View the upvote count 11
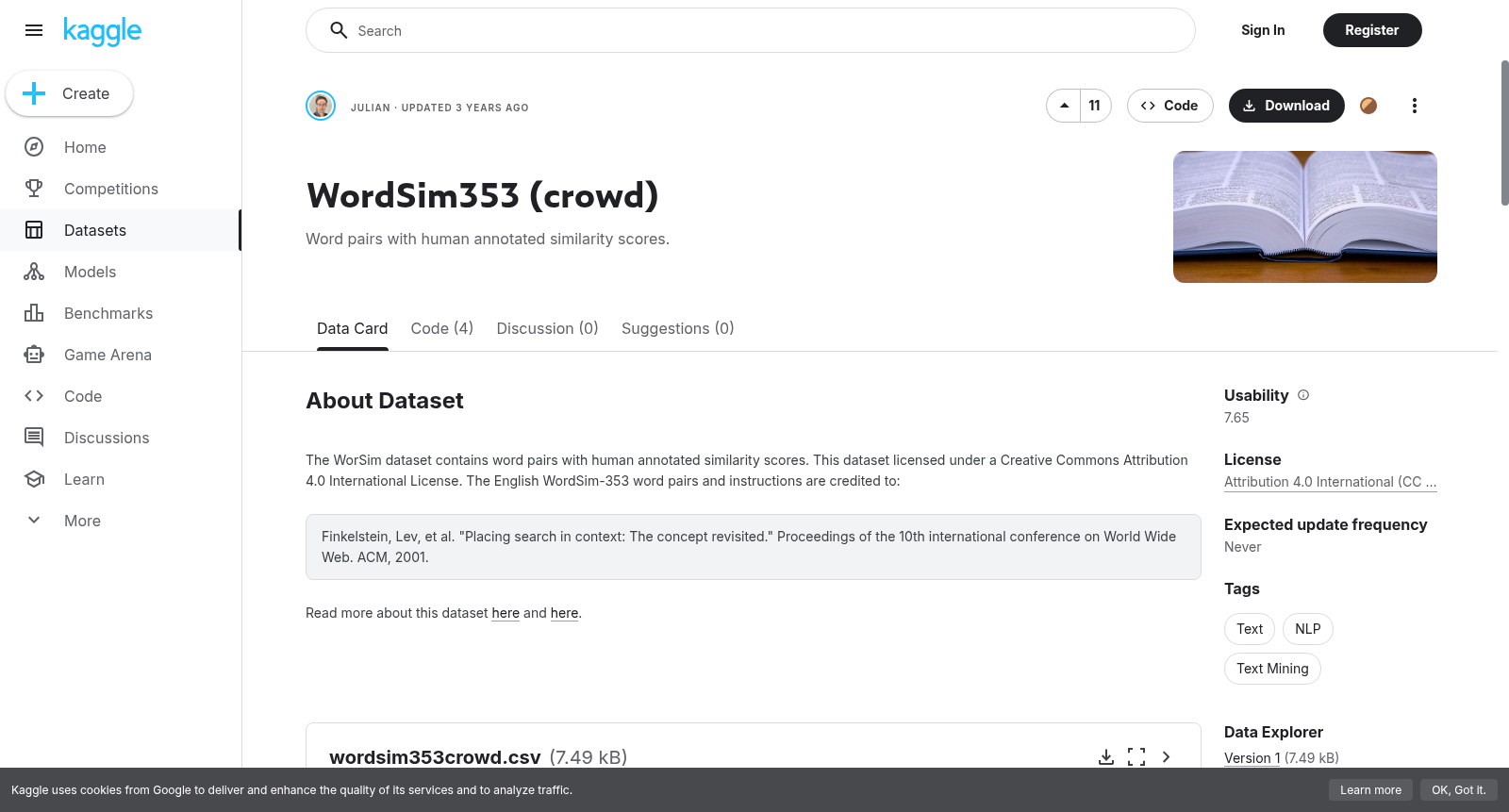This screenshot has width=1509, height=812. [1095, 106]
